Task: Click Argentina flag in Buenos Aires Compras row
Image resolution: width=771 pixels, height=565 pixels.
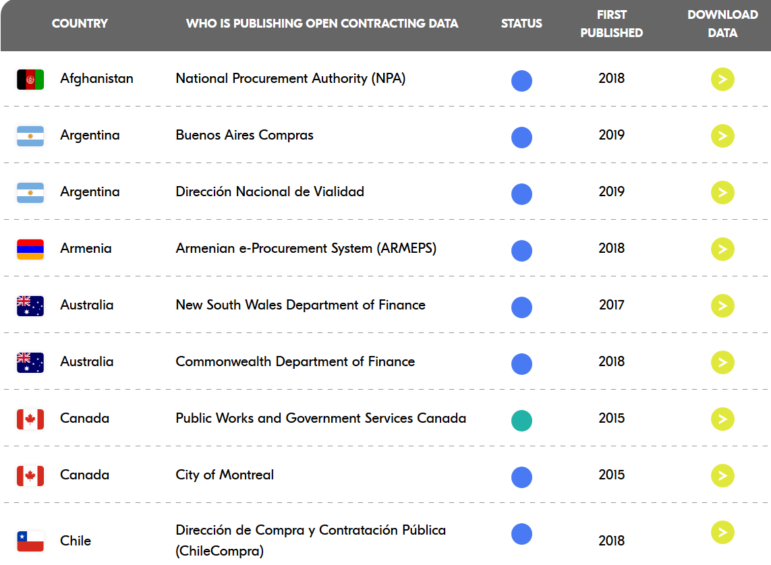Action: coord(30,136)
